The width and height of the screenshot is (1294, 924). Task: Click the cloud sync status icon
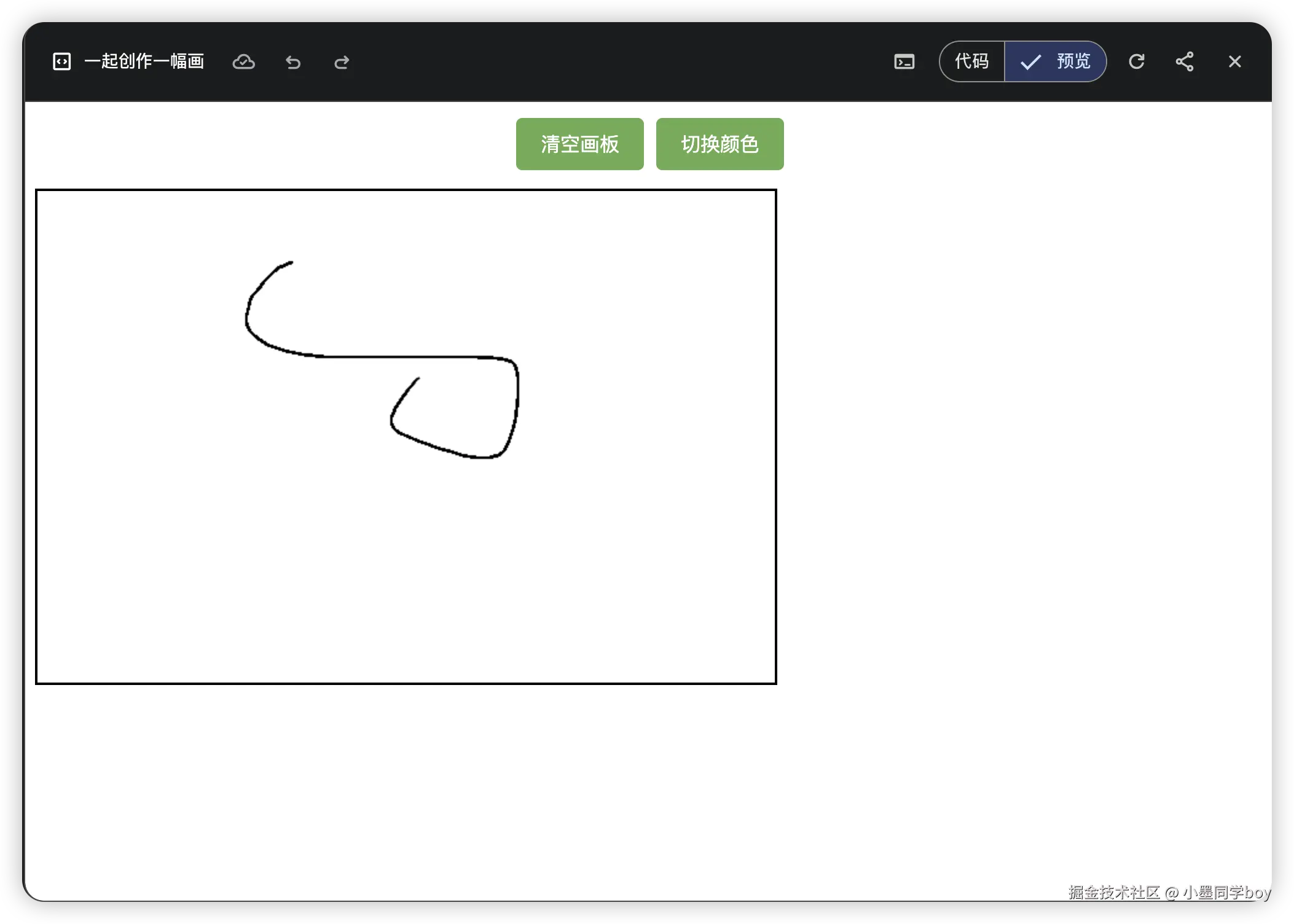[243, 61]
